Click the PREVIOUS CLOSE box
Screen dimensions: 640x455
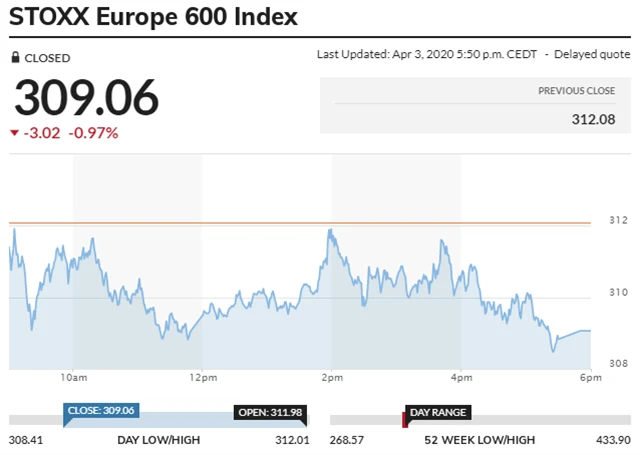click(x=474, y=105)
